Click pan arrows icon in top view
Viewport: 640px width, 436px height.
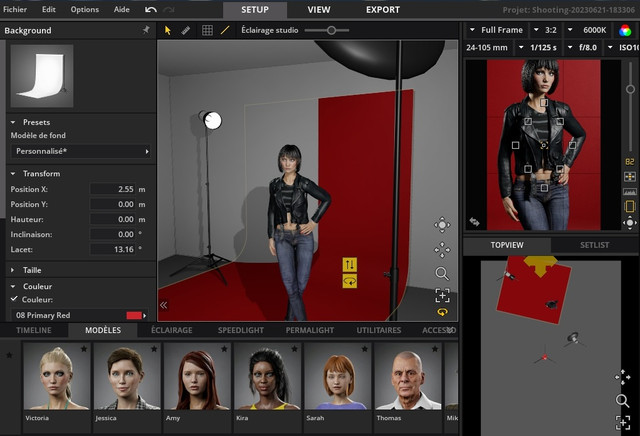point(622,377)
